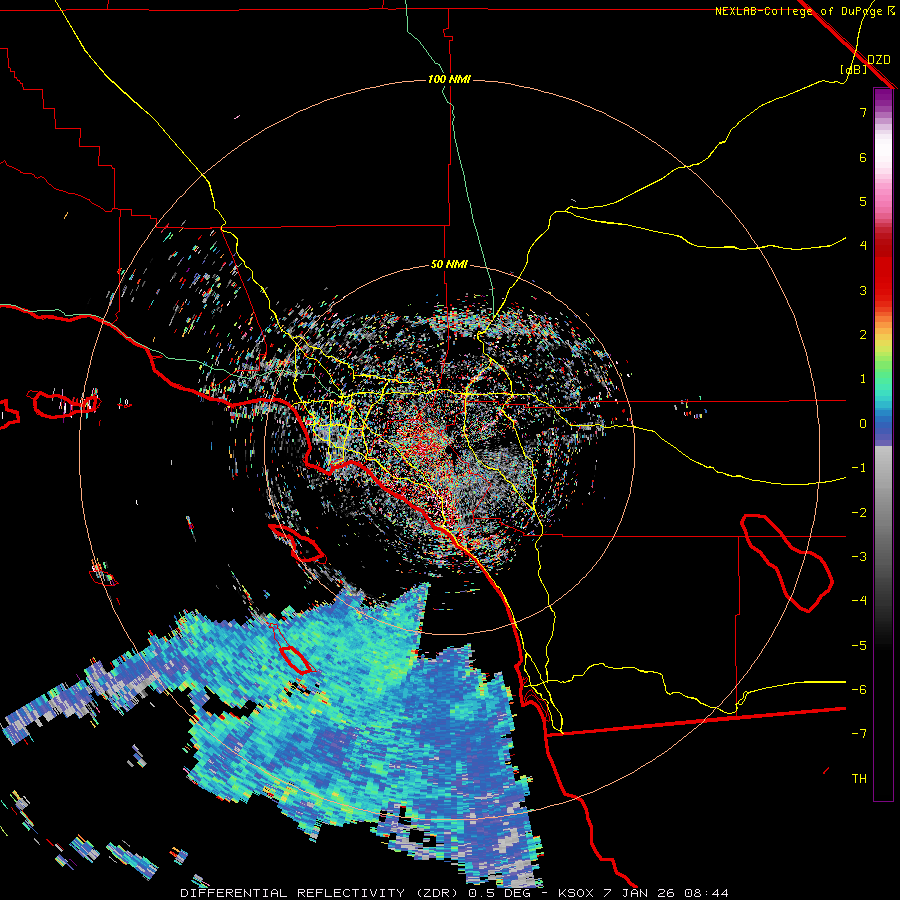Click the 6 value on color scale
Screen dimensions: 900x900
pos(863,157)
